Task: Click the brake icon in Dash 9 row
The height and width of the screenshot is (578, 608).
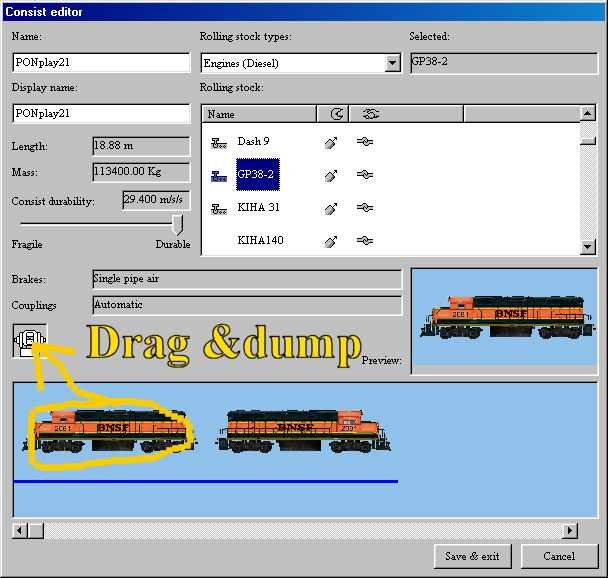Action: coord(331,143)
